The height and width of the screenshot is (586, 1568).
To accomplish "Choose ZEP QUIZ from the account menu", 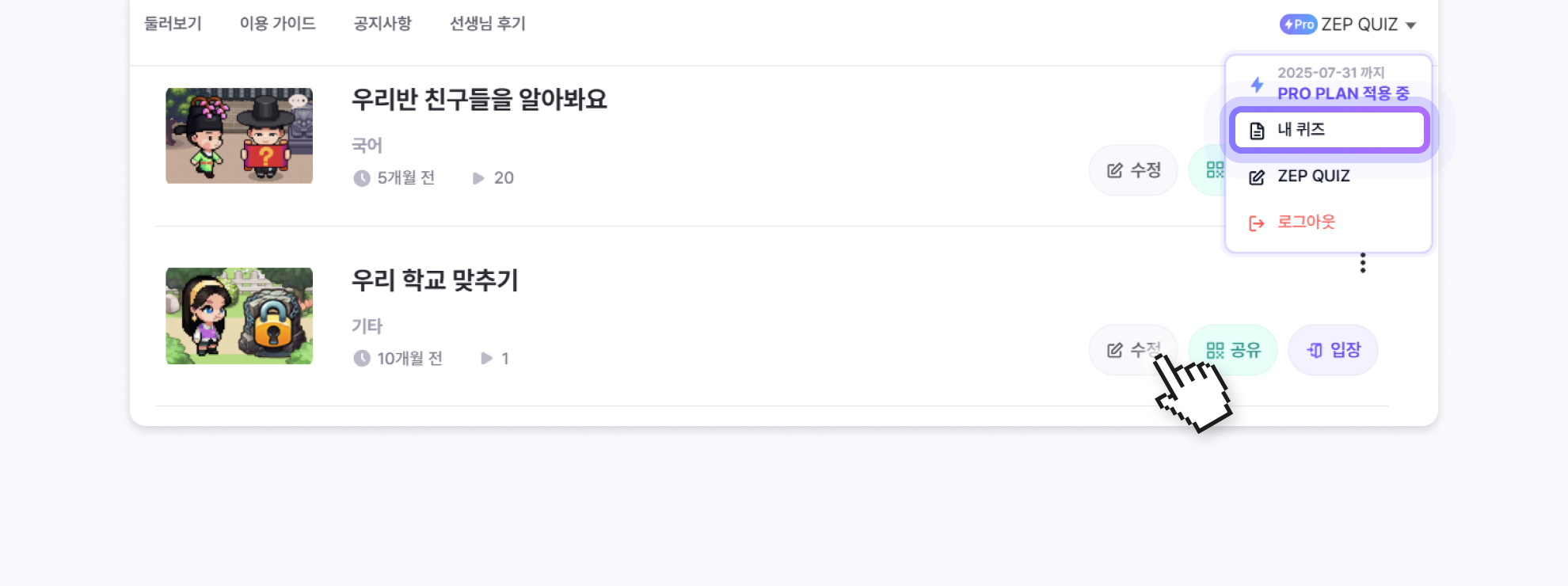I will [1313, 176].
